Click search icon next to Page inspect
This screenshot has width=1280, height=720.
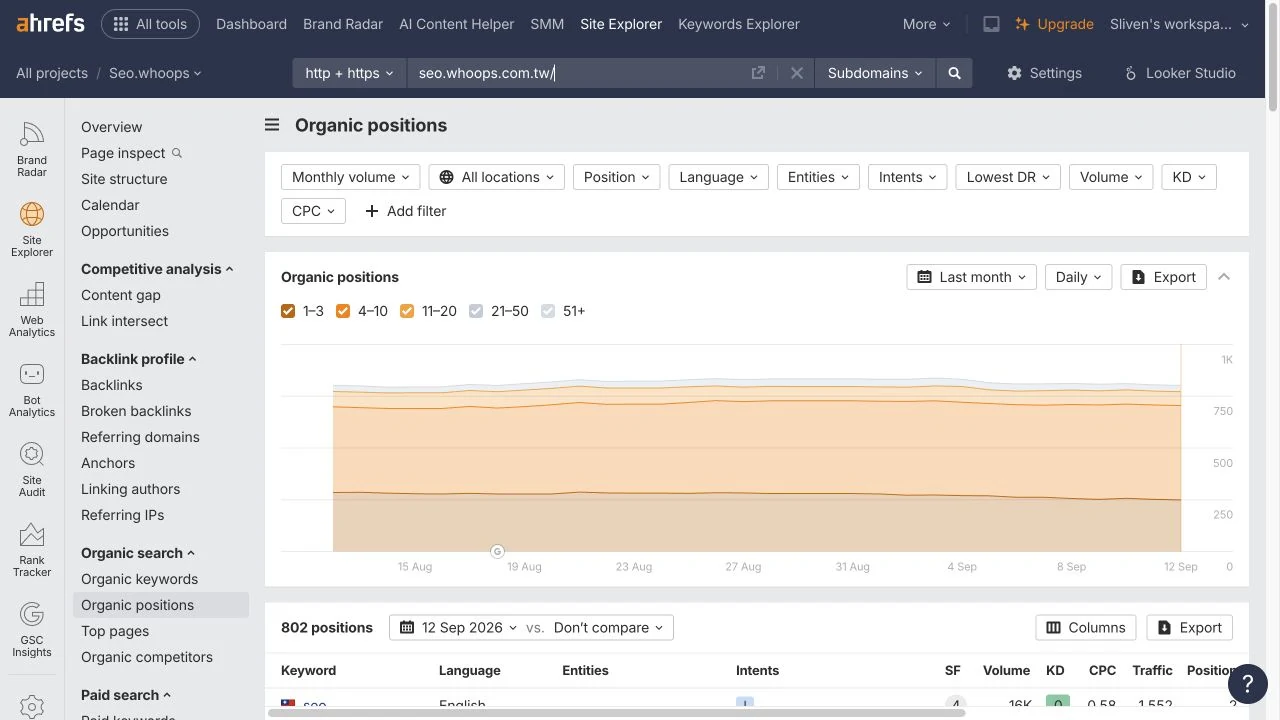[177, 153]
